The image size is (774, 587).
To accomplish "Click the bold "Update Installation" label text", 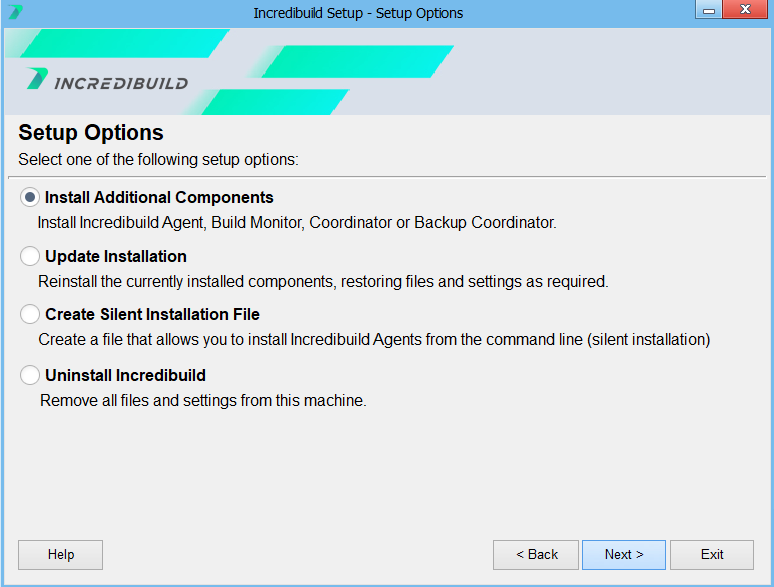I will click(x=116, y=257).
